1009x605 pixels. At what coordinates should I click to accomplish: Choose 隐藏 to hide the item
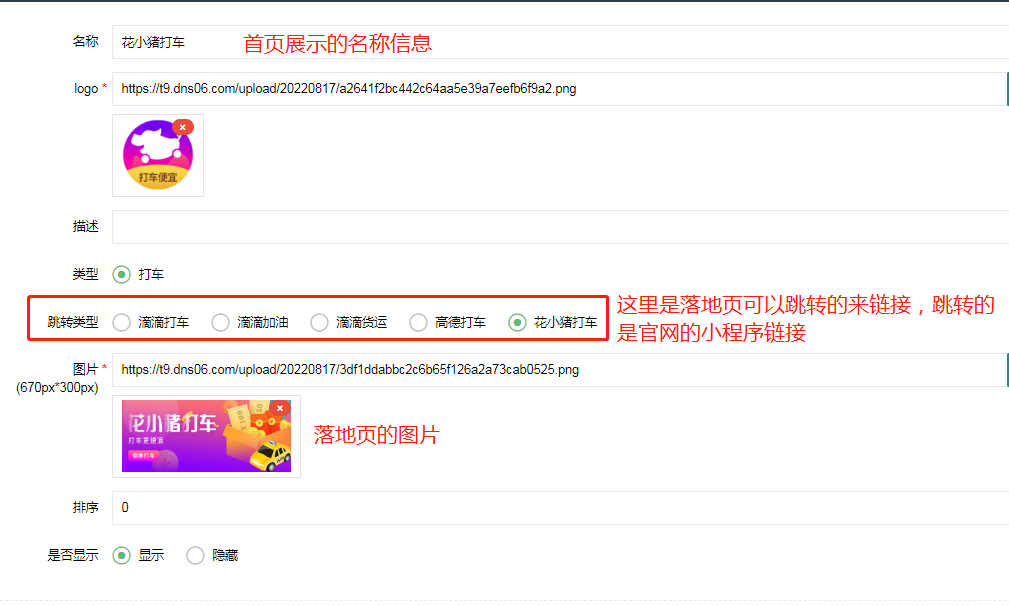[196, 555]
